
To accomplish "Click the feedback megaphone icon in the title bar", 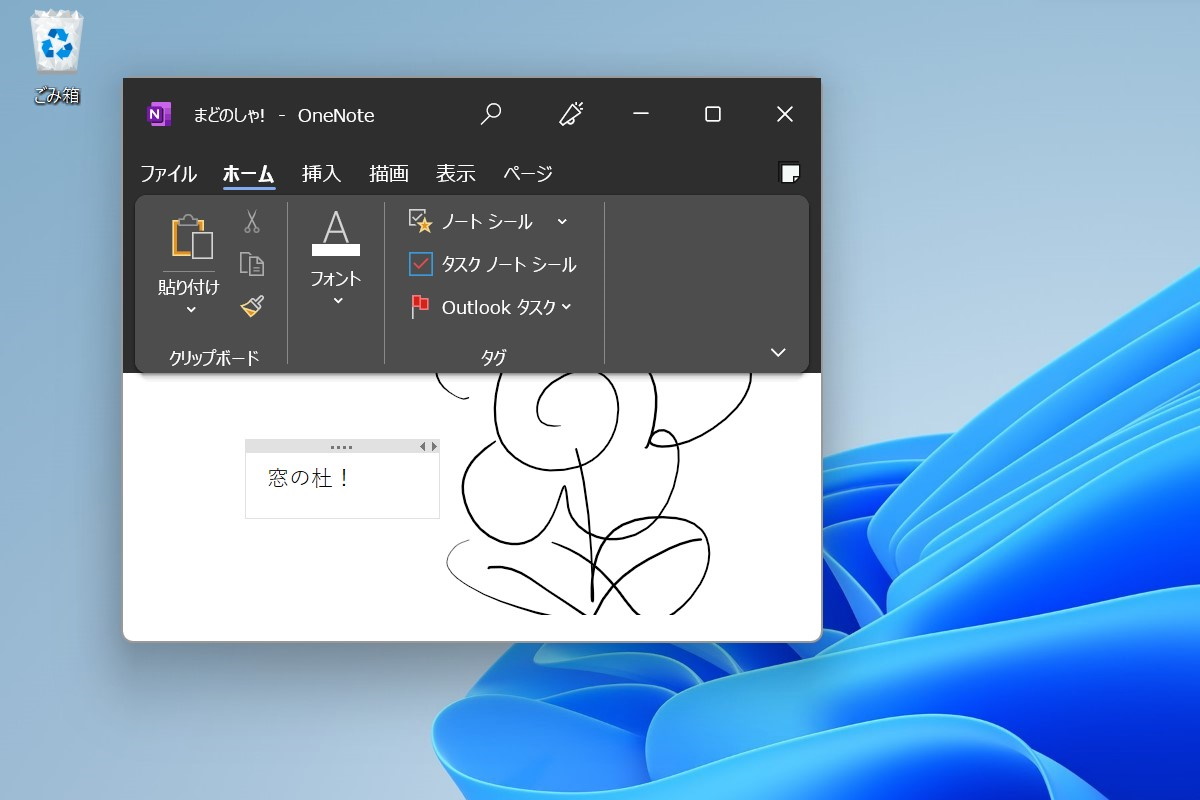I will [571, 114].
